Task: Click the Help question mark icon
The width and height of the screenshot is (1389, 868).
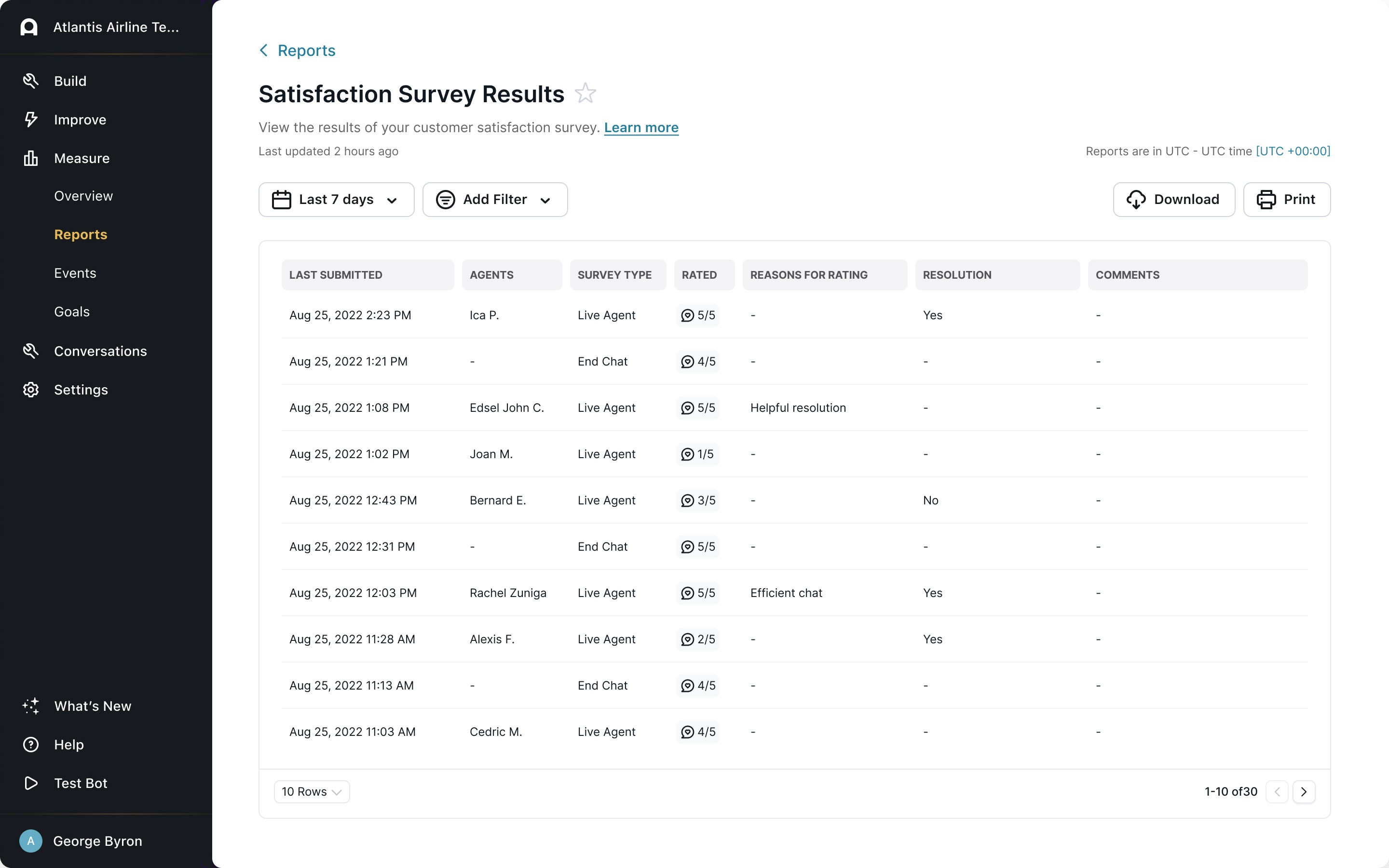Action: (x=30, y=745)
